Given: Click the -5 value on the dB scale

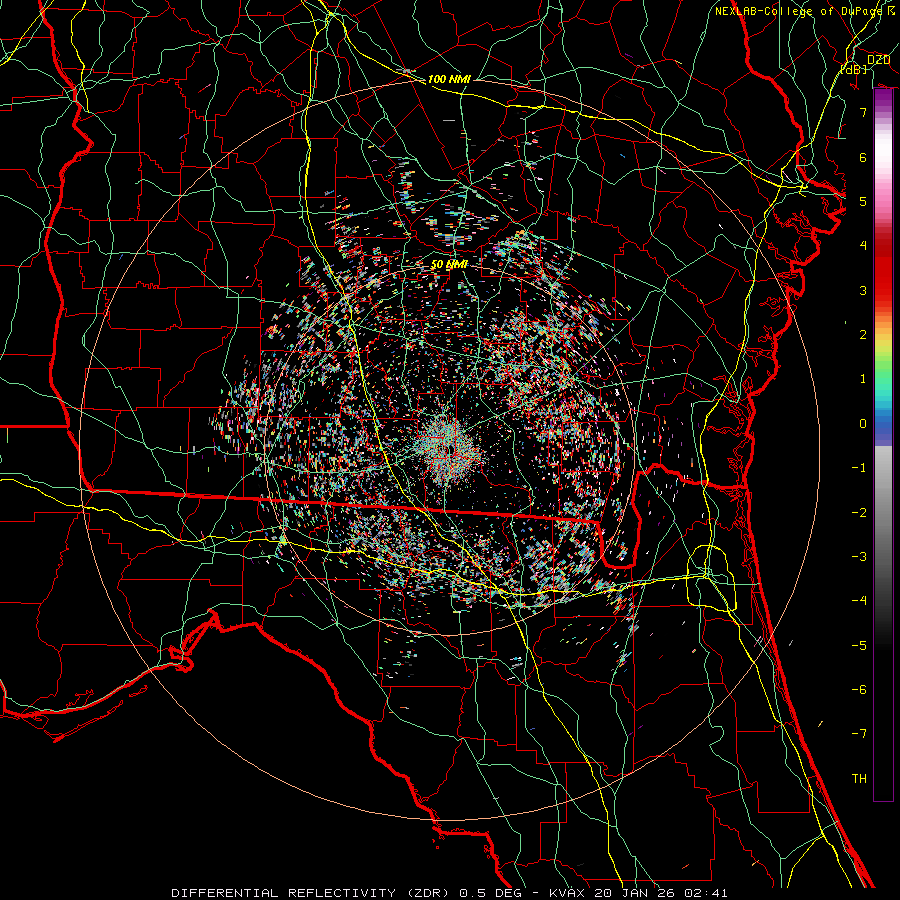Looking at the screenshot, I should (859, 646).
